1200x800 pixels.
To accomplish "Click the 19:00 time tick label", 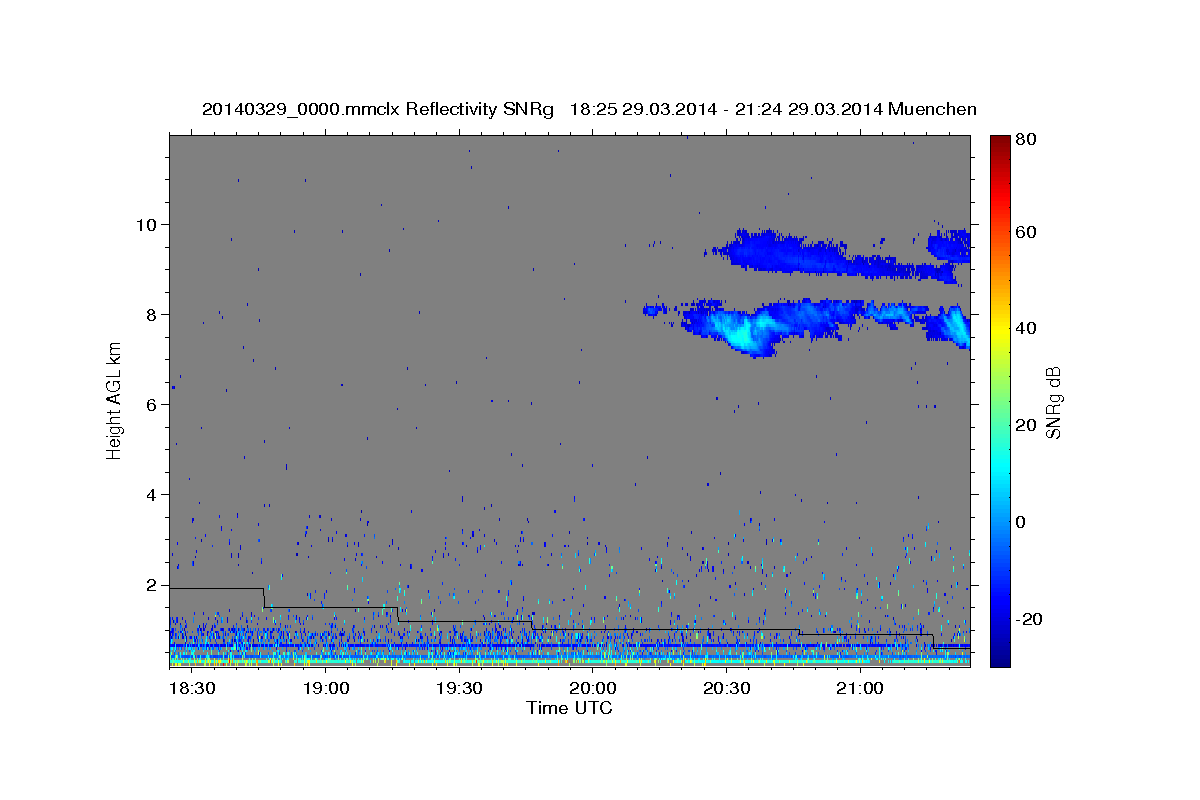I will click(x=325, y=689).
